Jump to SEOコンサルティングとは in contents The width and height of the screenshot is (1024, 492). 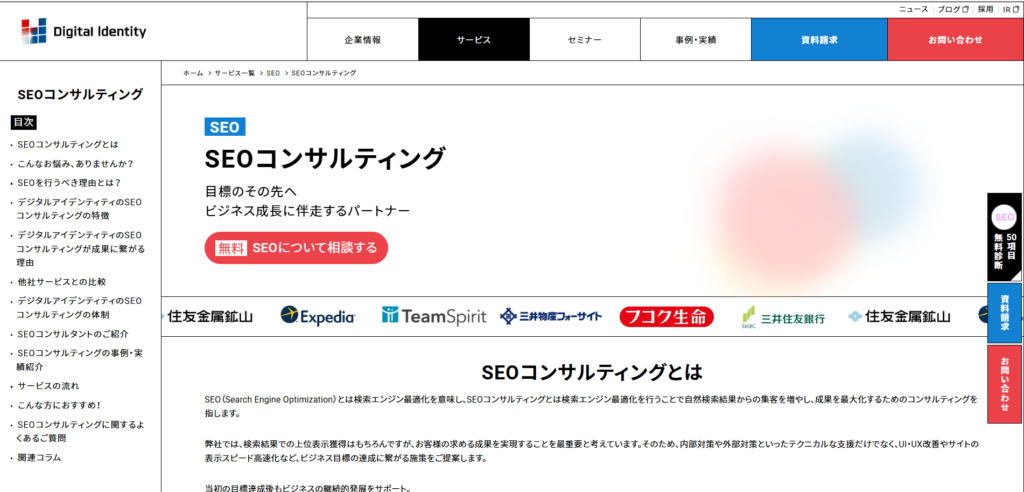point(69,144)
